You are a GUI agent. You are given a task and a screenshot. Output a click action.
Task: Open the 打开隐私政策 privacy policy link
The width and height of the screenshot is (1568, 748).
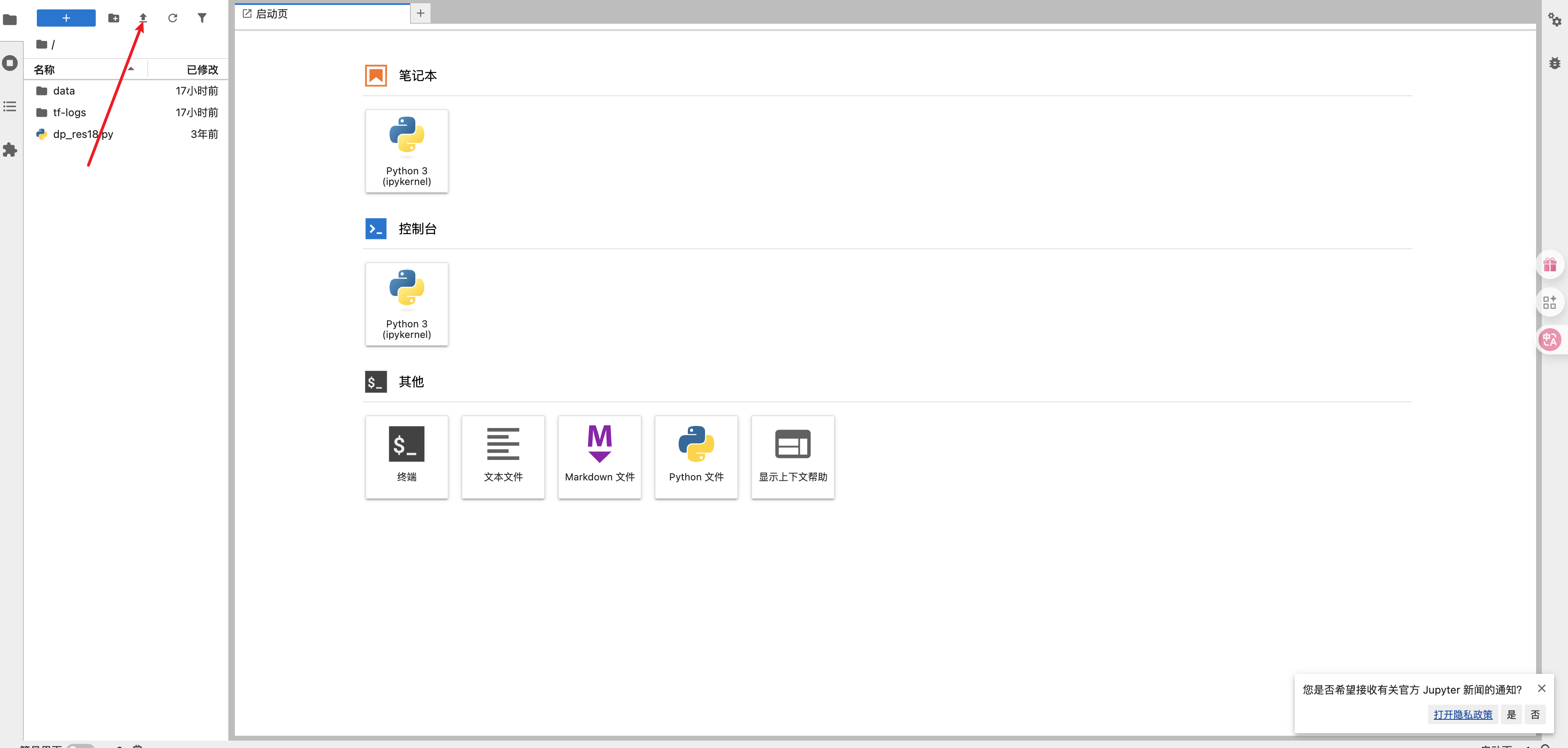coord(1463,714)
